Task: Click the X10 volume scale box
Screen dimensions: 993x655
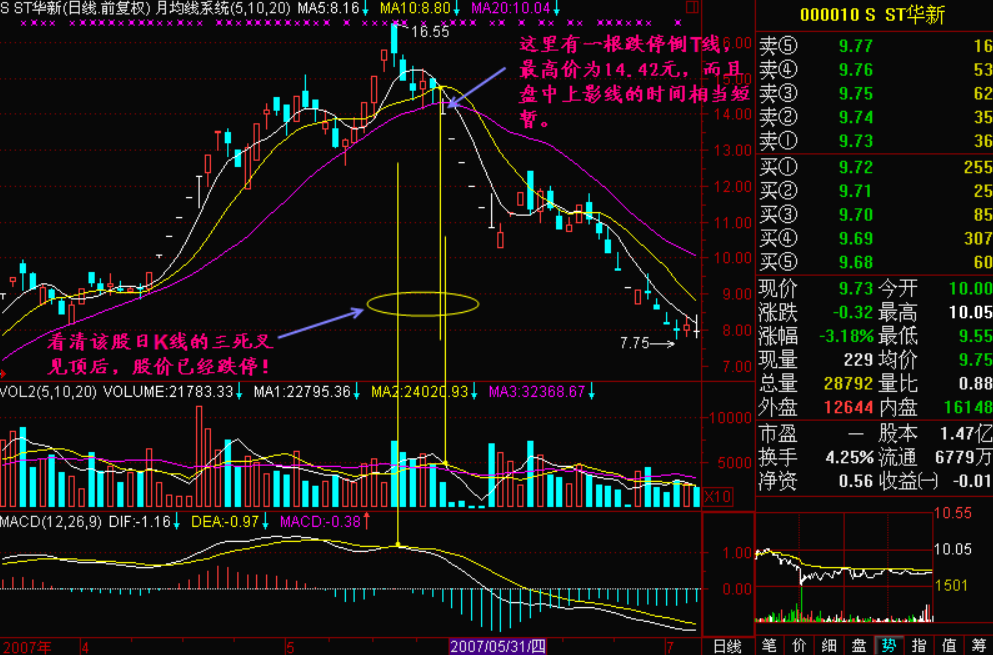Action: click(717, 496)
